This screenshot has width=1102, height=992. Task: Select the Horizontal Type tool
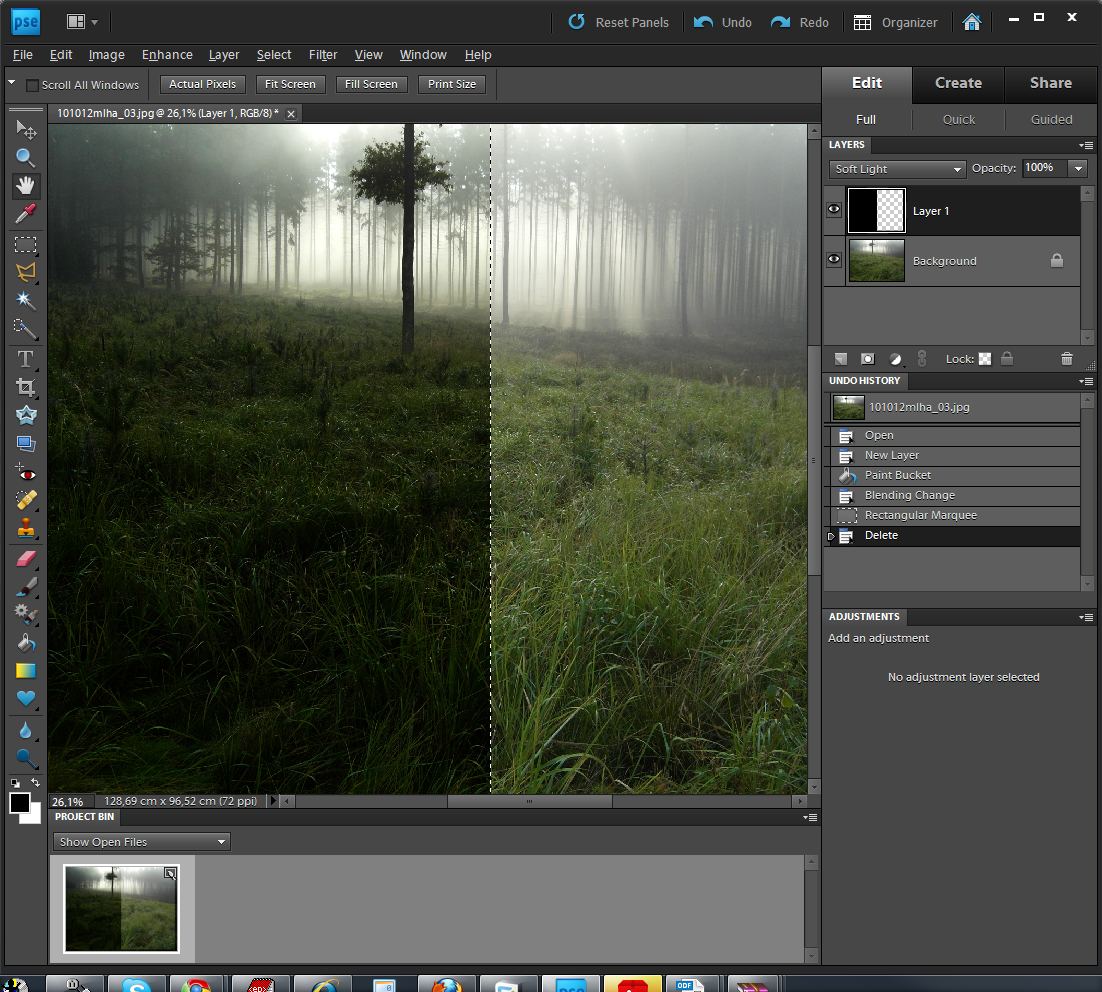26,359
